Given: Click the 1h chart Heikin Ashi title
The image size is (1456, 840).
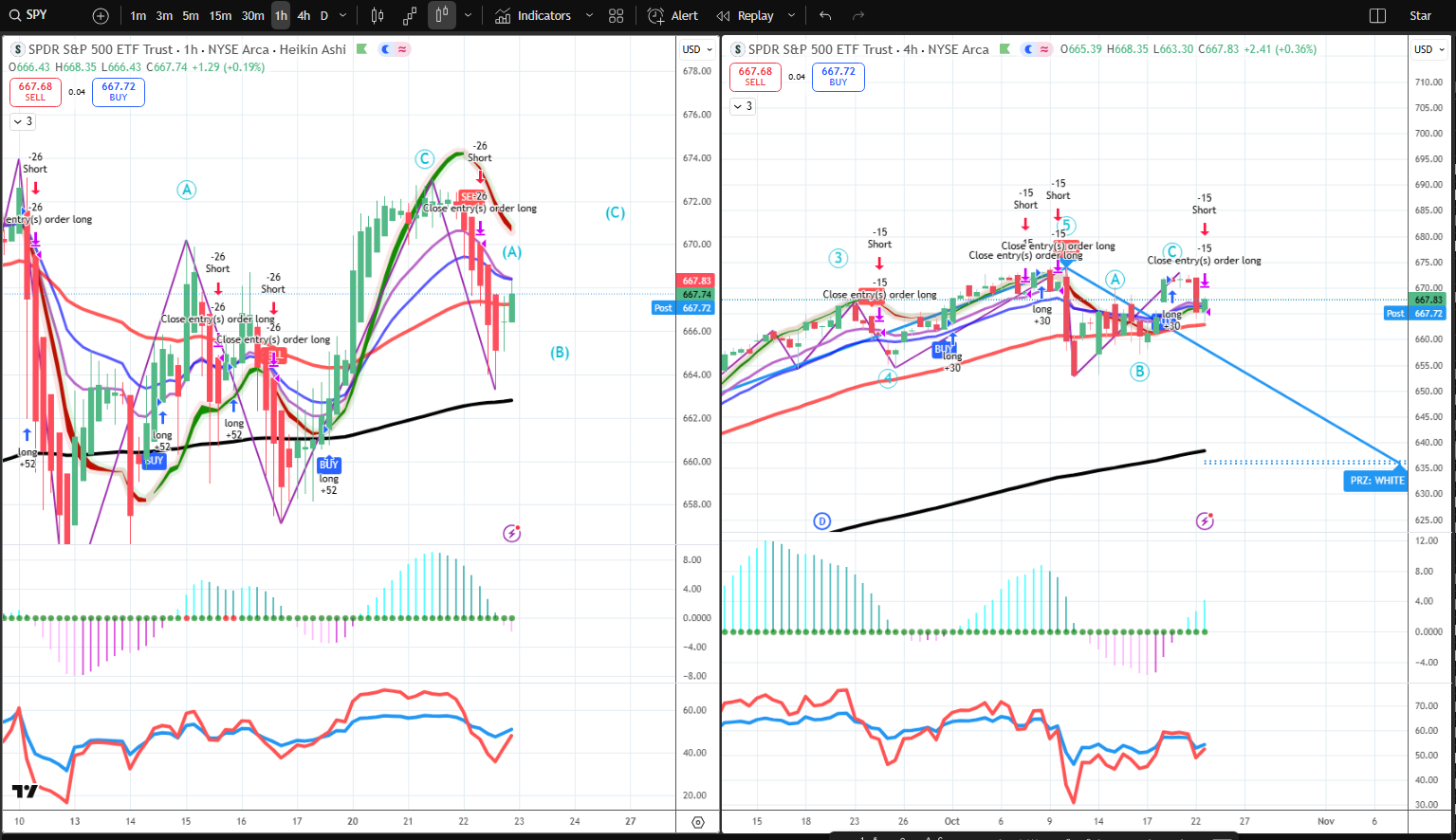Looking at the screenshot, I should [187, 49].
